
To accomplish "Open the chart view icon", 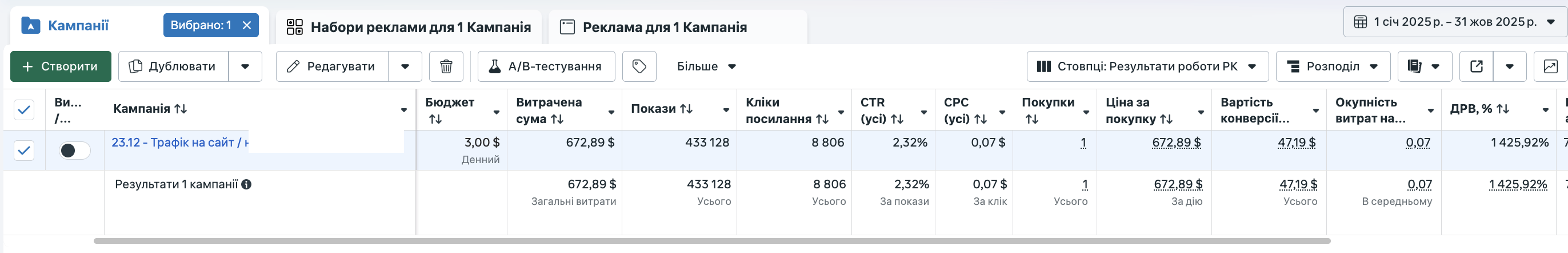I will (x=1550, y=66).
